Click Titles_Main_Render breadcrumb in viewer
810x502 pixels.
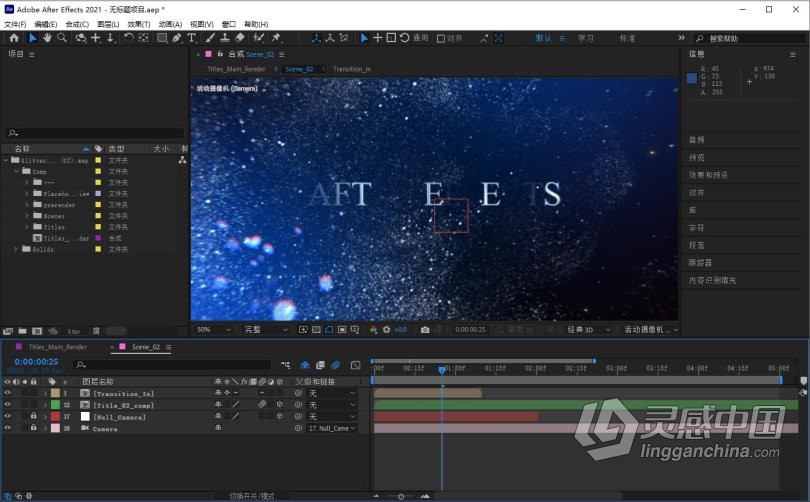[236, 69]
